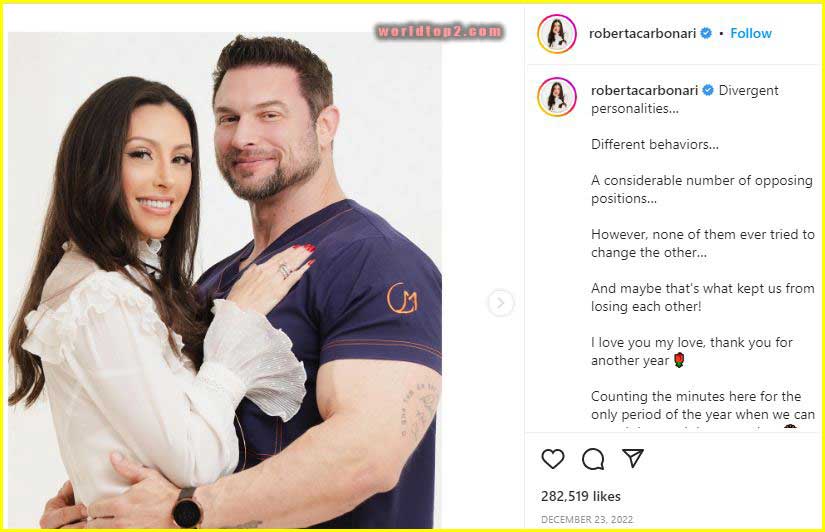Viewport: 825px width, 532px height.
Task: Share the post via paper plane icon
Action: tap(633, 458)
